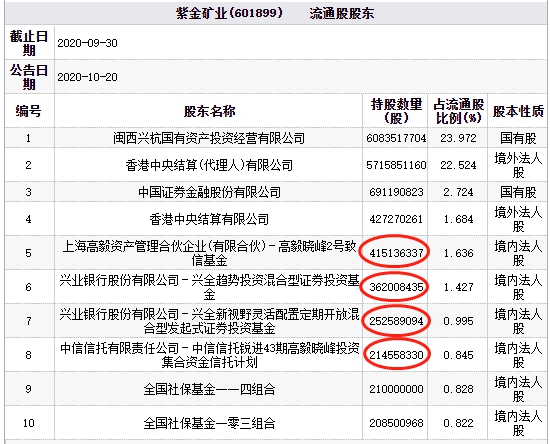Screen dimensions: 550x444
Task: Select shareholder 全国社保基金一一四组合
Action: (209, 389)
